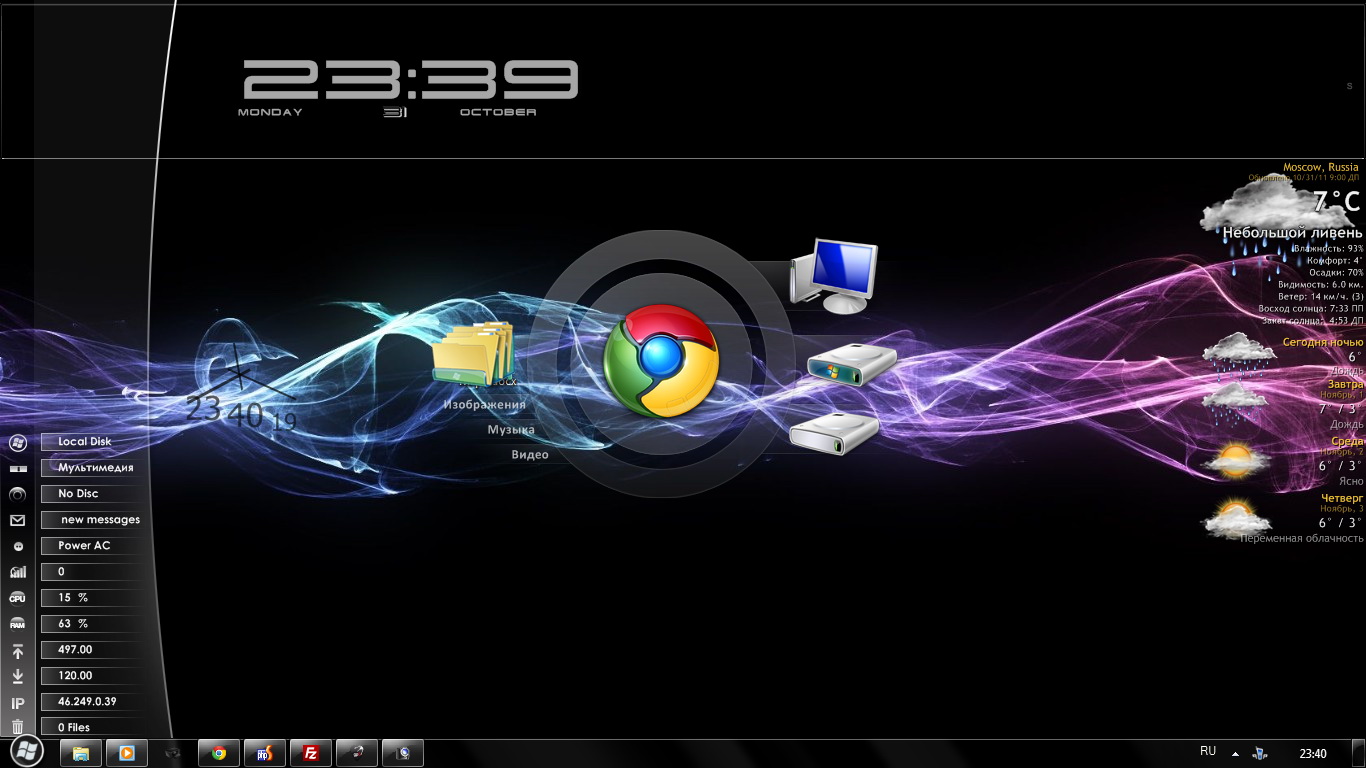Open the Видео folder entry
Screen dimensions: 1366x768
pyautogui.click(x=530, y=454)
